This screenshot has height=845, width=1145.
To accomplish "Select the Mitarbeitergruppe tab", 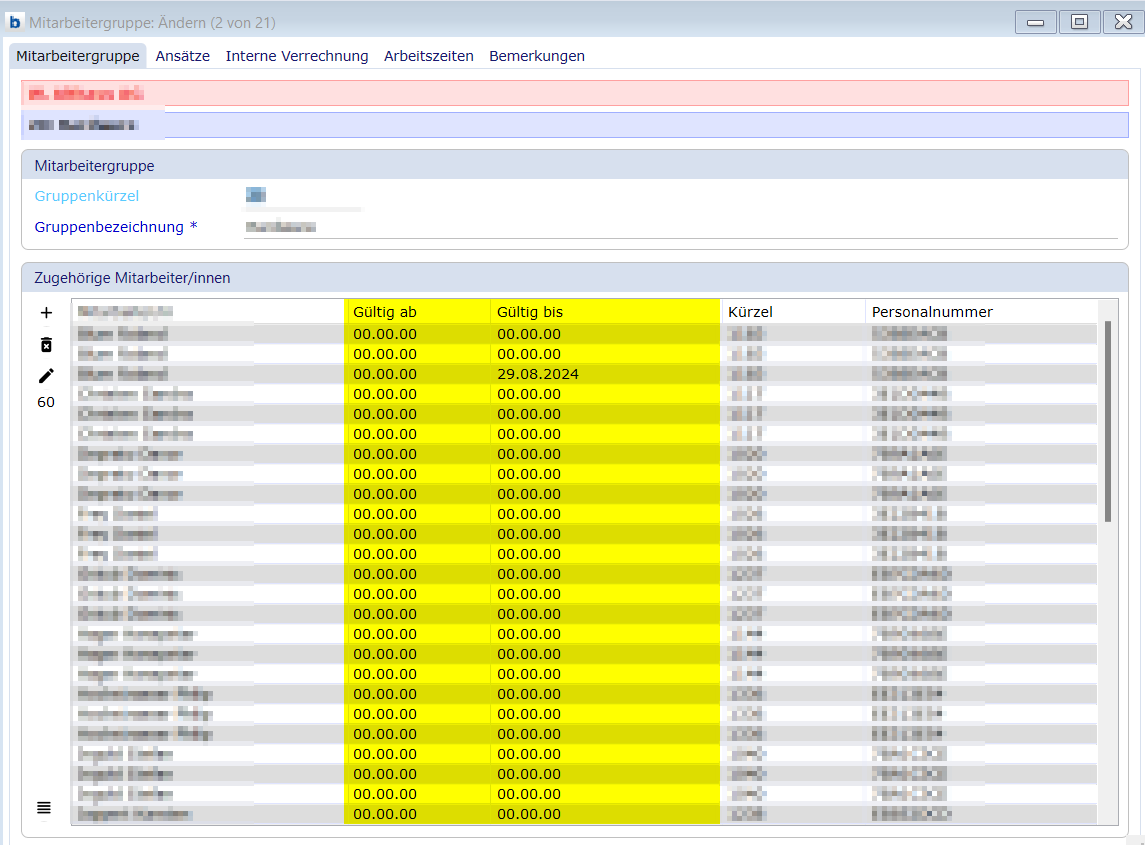I will (78, 56).
